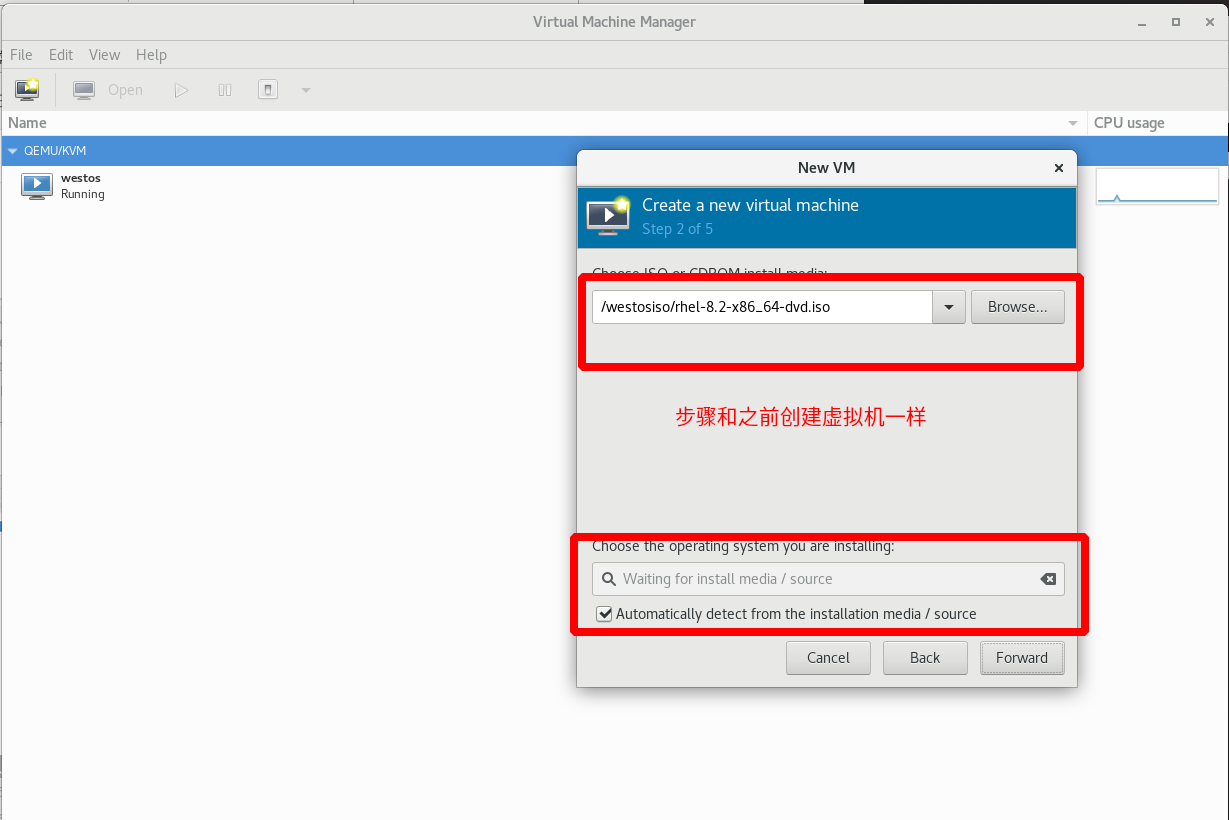Run the selected VM with play icon
Viewport: 1229px width, 820px height.
(x=181, y=90)
